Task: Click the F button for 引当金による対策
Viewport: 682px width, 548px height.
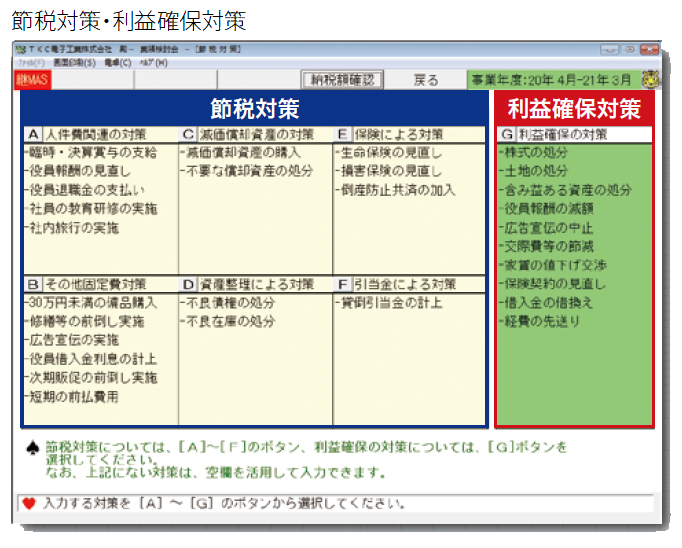Action: point(343,284)
